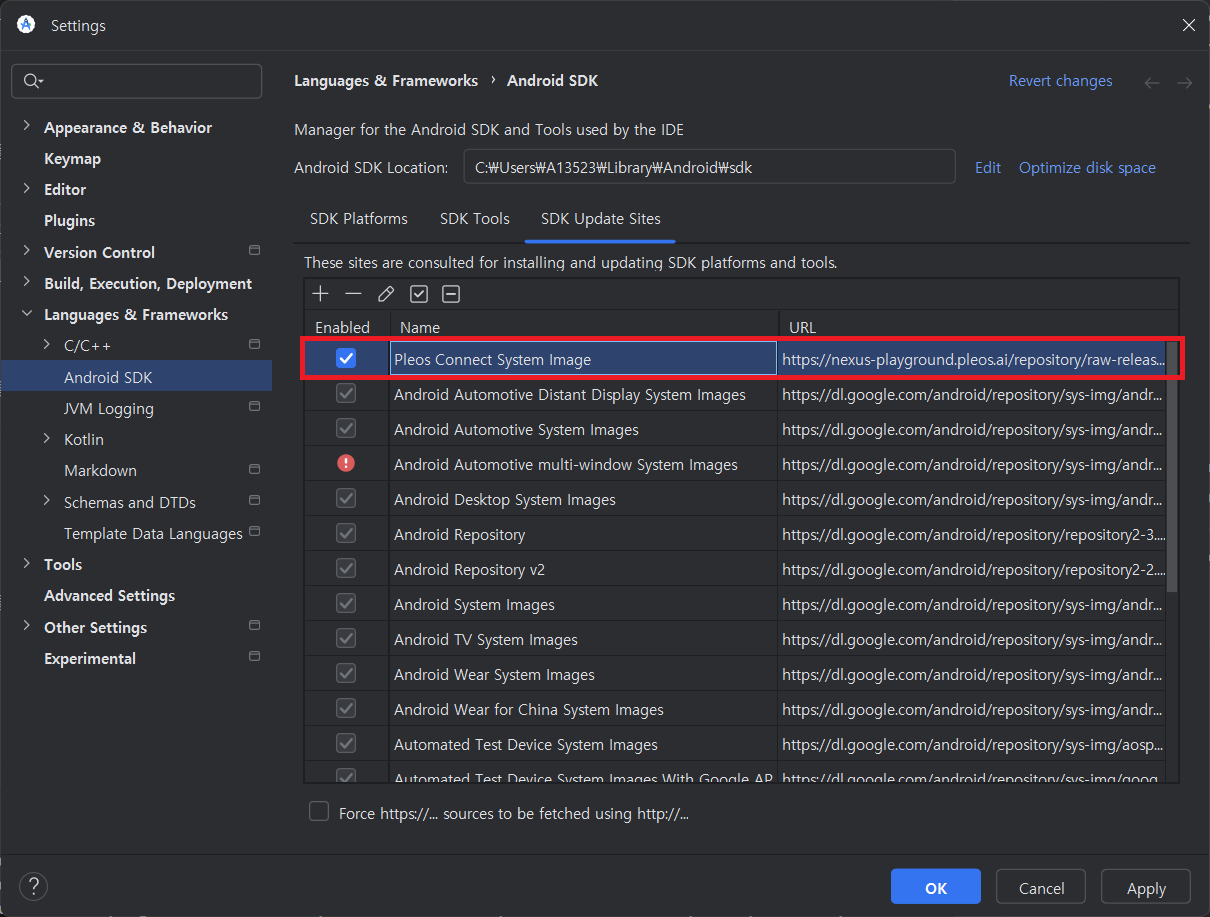The width and height of the screenshot is (1210, 917).
Task: Click the update sites table vertical scrollbar
Action: coord(1172,480)
